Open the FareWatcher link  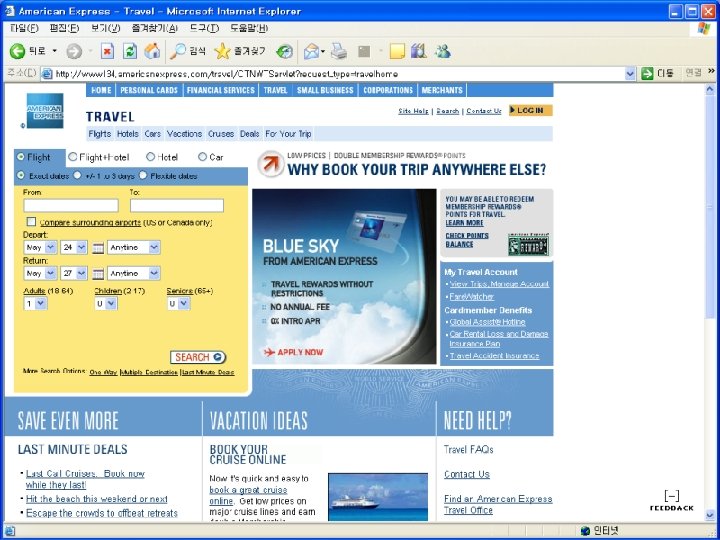point(471,297)
